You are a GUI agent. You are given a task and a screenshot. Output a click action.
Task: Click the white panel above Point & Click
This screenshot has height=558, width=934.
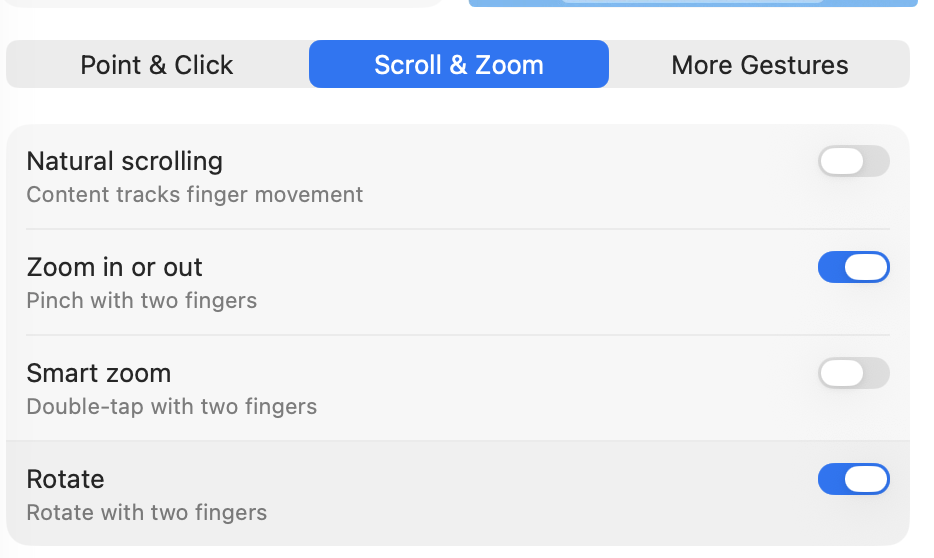[222, 3]
